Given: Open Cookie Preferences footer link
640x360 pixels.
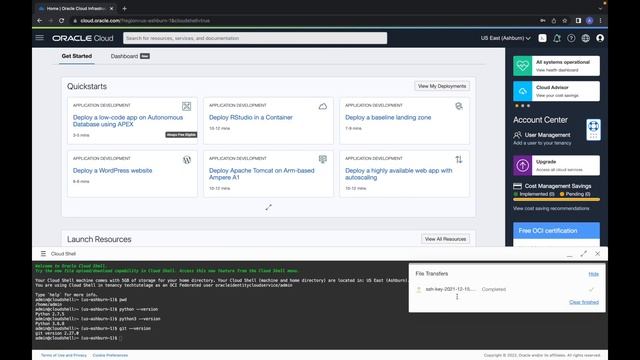Looking at the screenshot, I should (110, 356).
